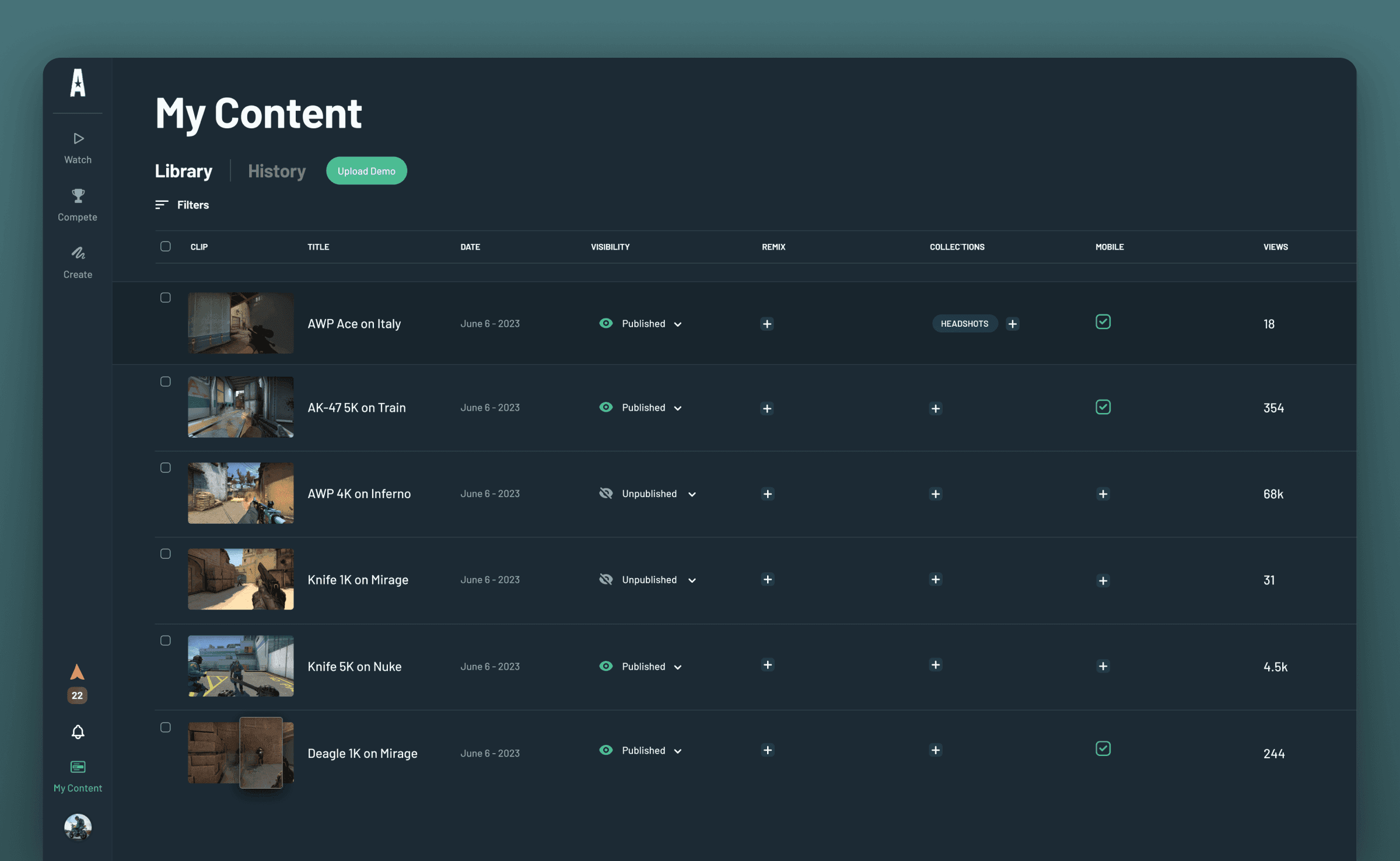Create mobile version of Knife 1K on Mirage
The image size is (1400, 861).
(1103, 580)
